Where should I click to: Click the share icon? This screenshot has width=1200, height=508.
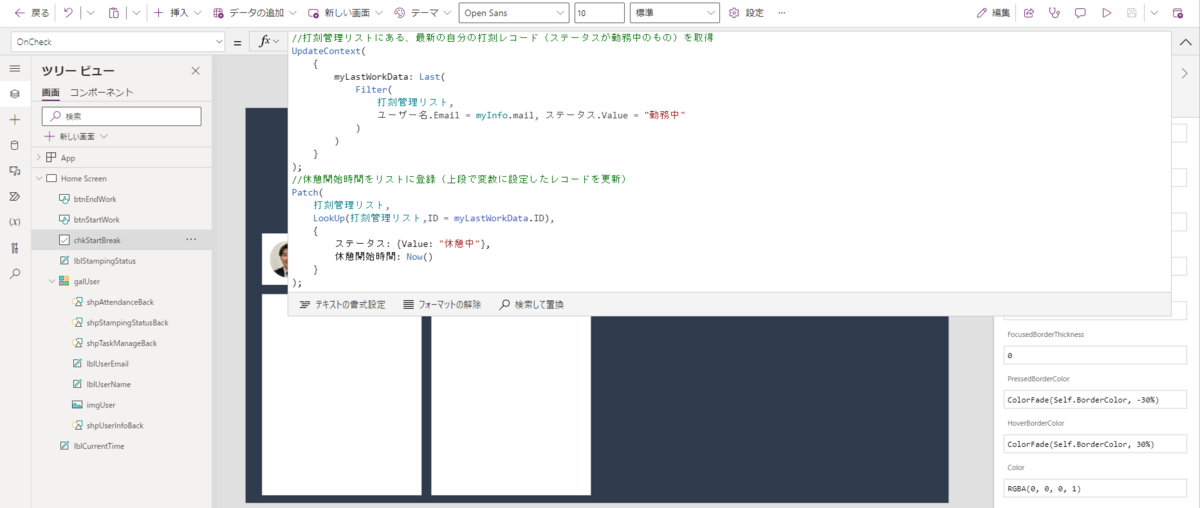(x=1030, y=13)
